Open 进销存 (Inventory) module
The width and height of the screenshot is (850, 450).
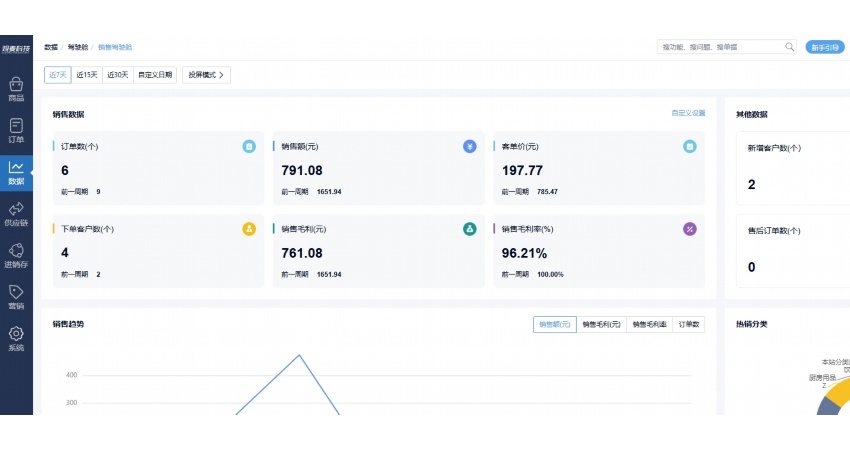tap(16, 256)
